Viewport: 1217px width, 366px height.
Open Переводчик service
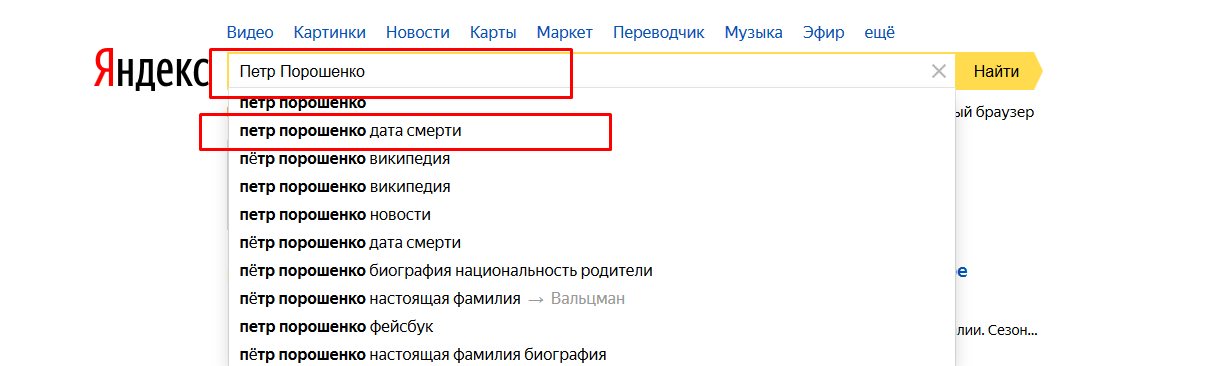pos(659,33)
